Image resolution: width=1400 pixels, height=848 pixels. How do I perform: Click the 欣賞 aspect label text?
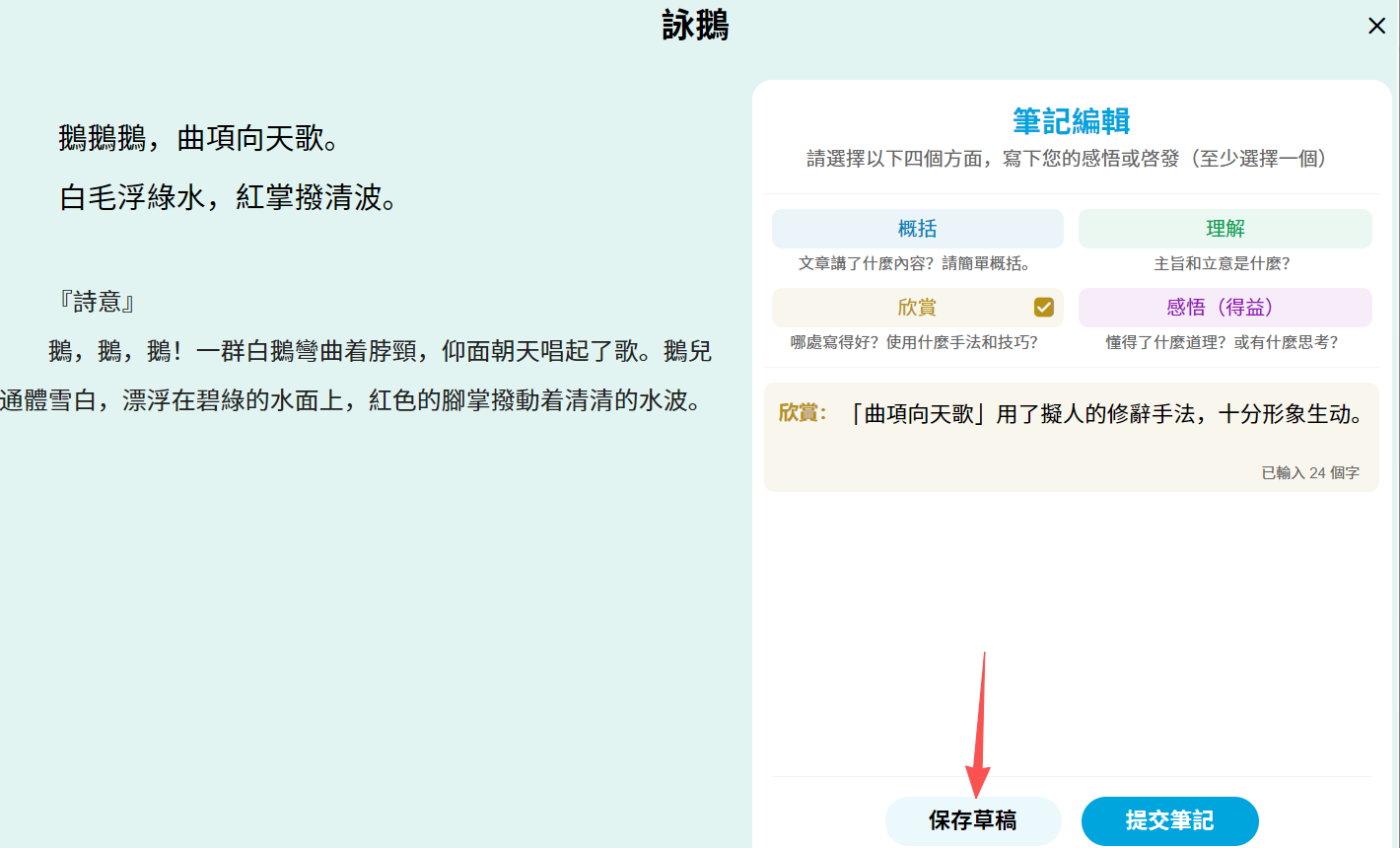pyautogui.click(x=917, y=308)
